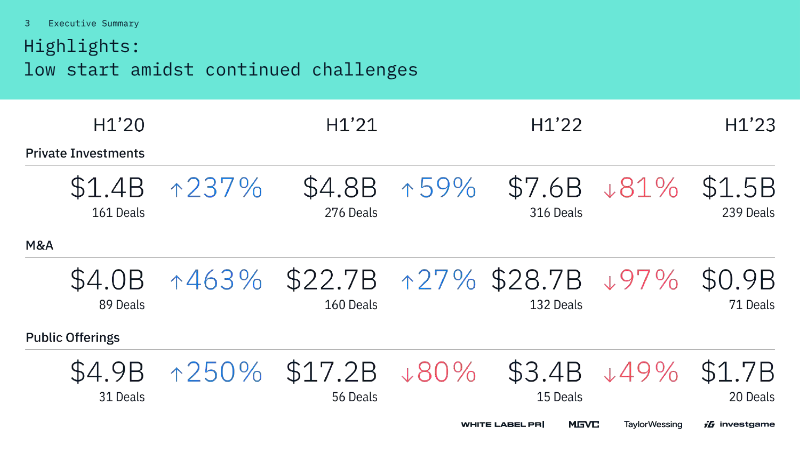The height and width of the screenshot is (450, 800).
Task: Click the H1'23 column header
Action: 750,126
